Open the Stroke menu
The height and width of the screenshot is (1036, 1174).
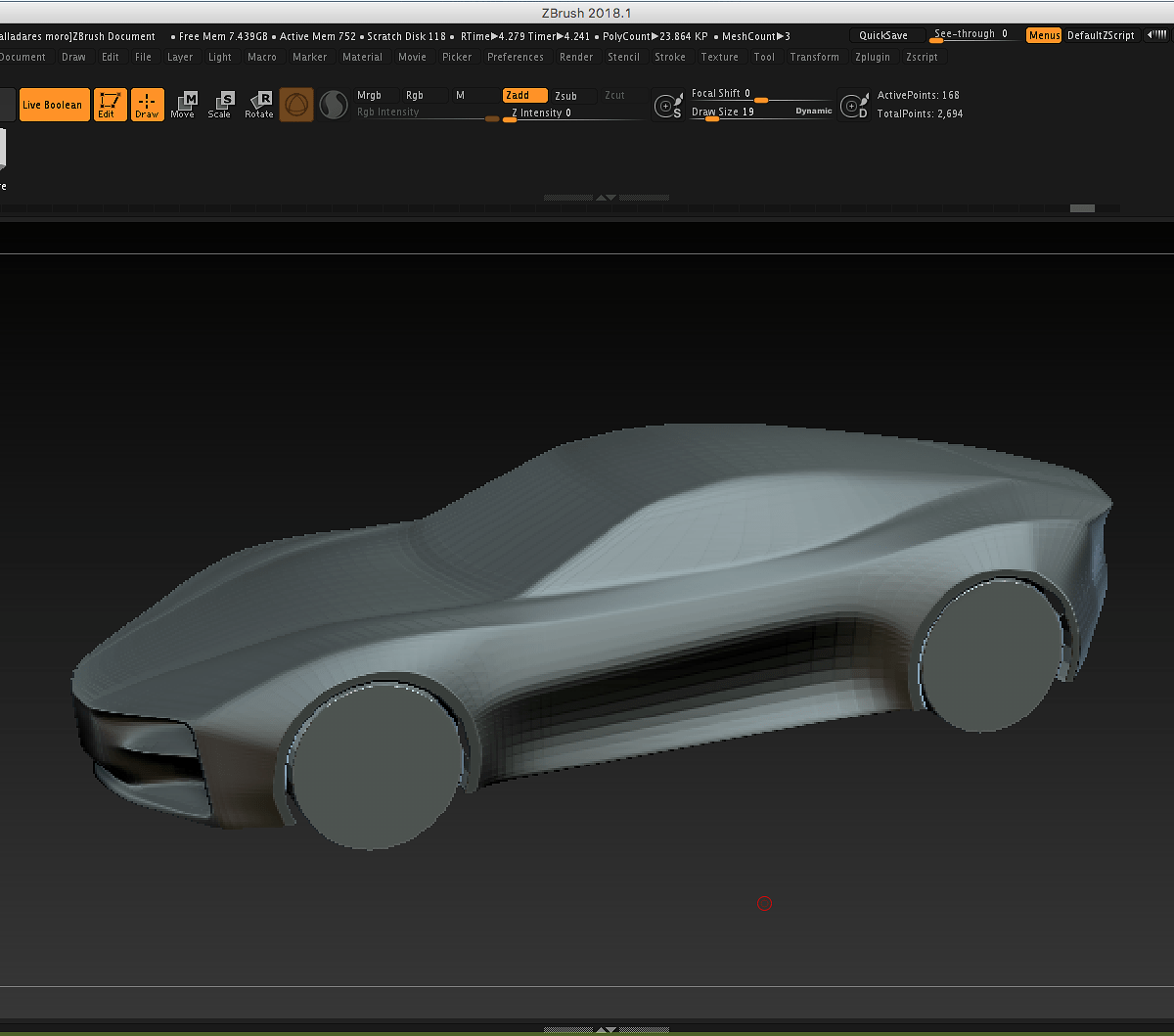tap(670, 57)
